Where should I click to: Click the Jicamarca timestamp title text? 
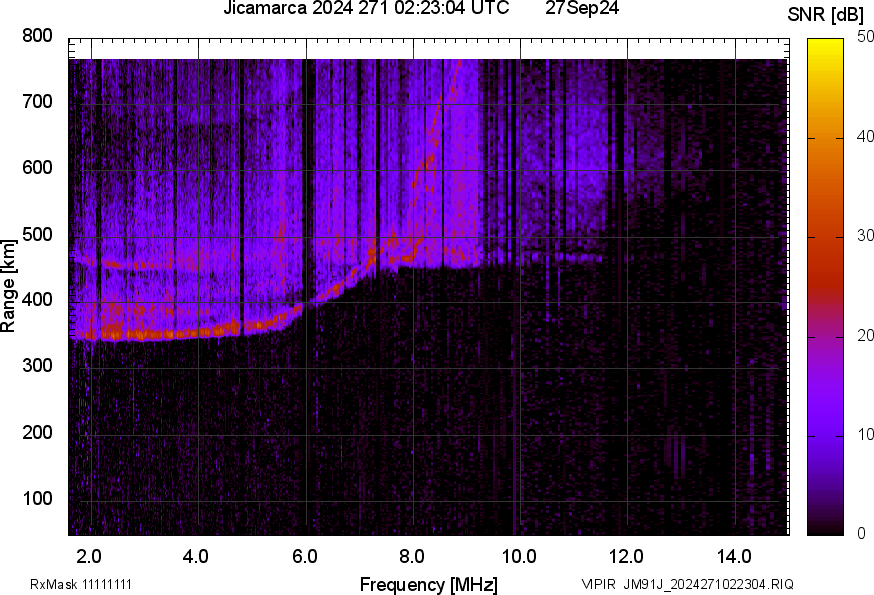pos(368,9)
